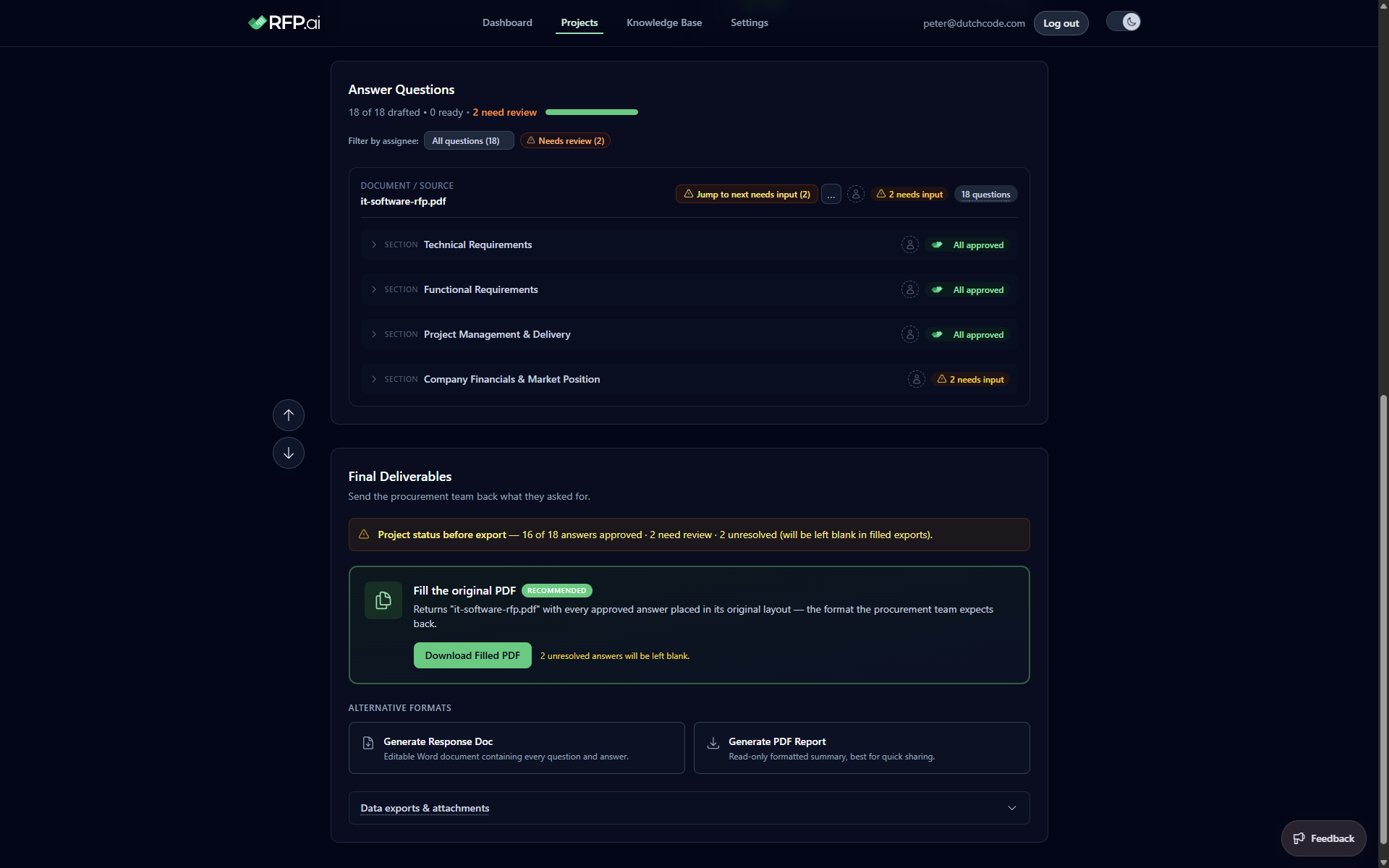Image resolution: width=1389 pixels, height=868 pixels.
Task: Expand Company Financials & Market Position chevron
Action: pos(374,379)
